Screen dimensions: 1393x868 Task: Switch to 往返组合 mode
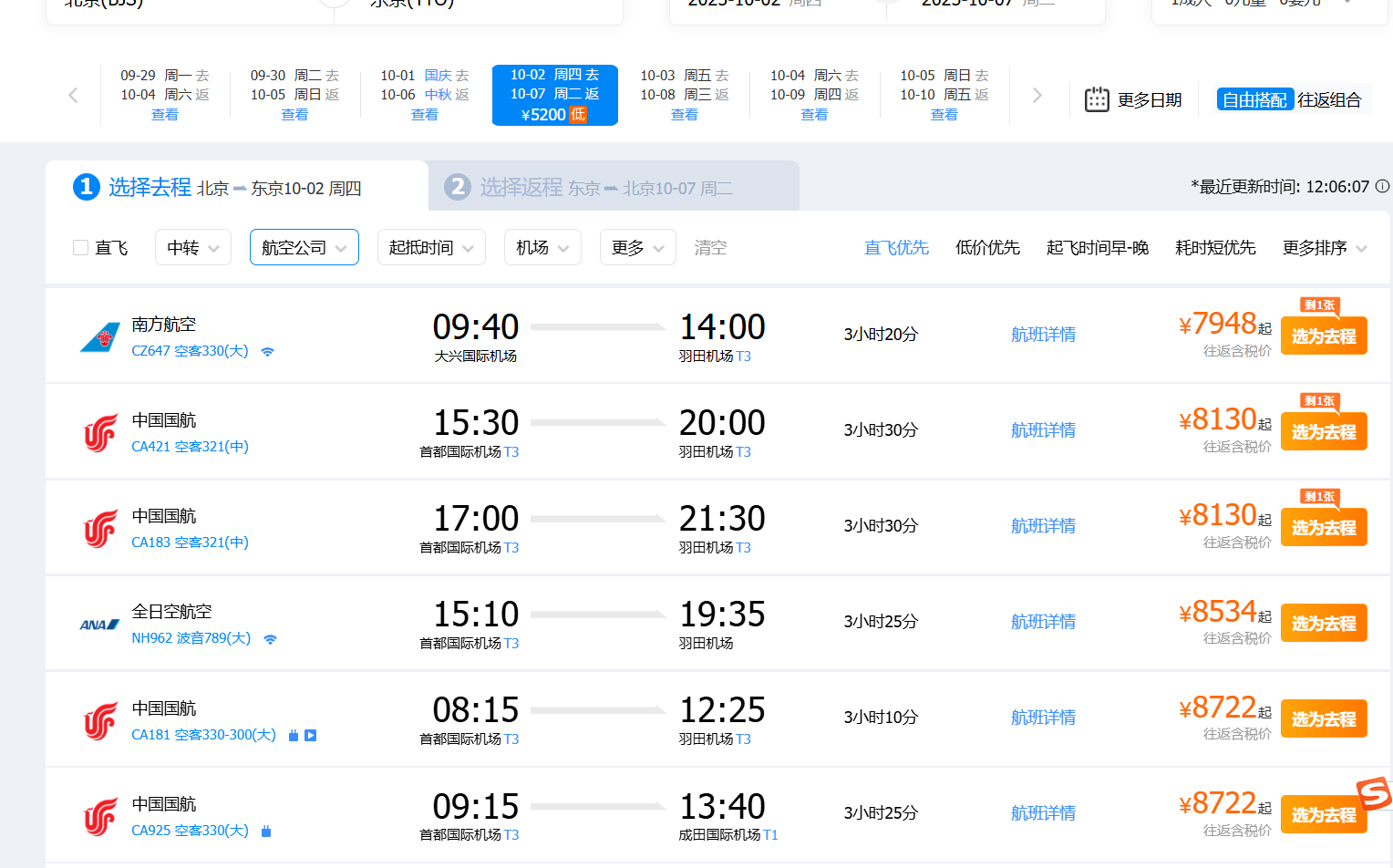click(x=1328, y=99)
